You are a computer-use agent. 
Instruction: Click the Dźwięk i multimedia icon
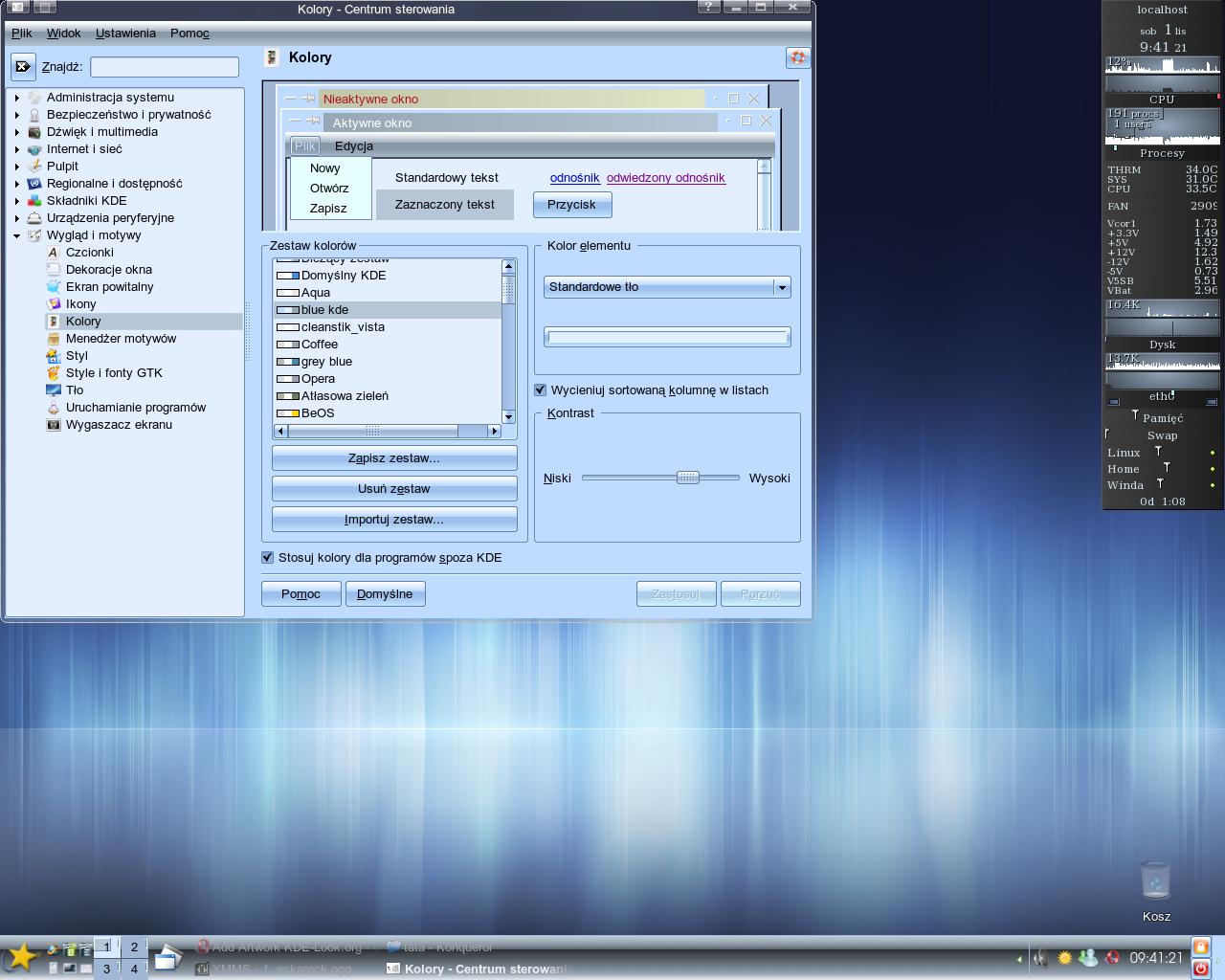click(x=34, y=132)
